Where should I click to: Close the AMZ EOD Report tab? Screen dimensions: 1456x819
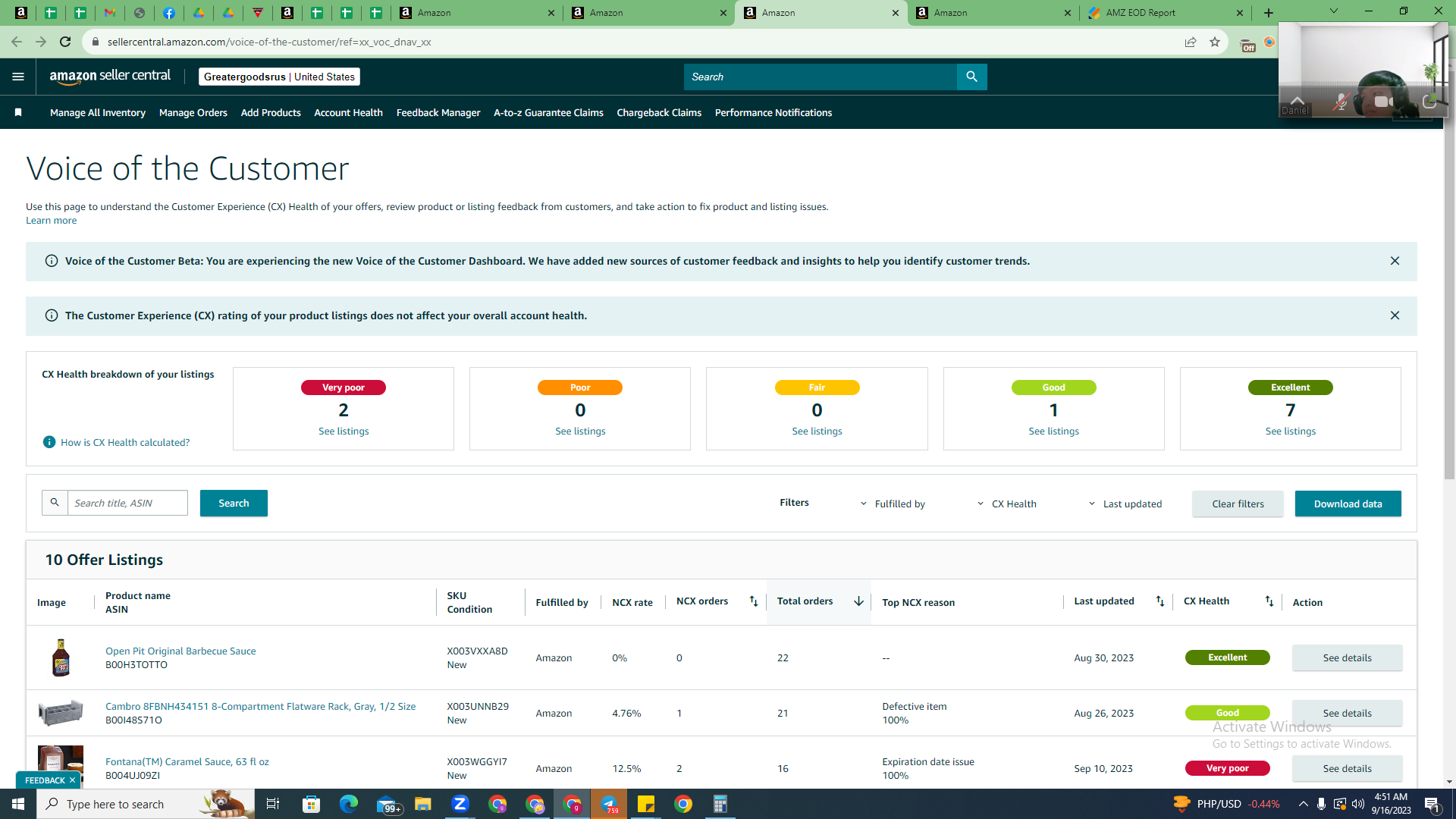(1240, 13)
